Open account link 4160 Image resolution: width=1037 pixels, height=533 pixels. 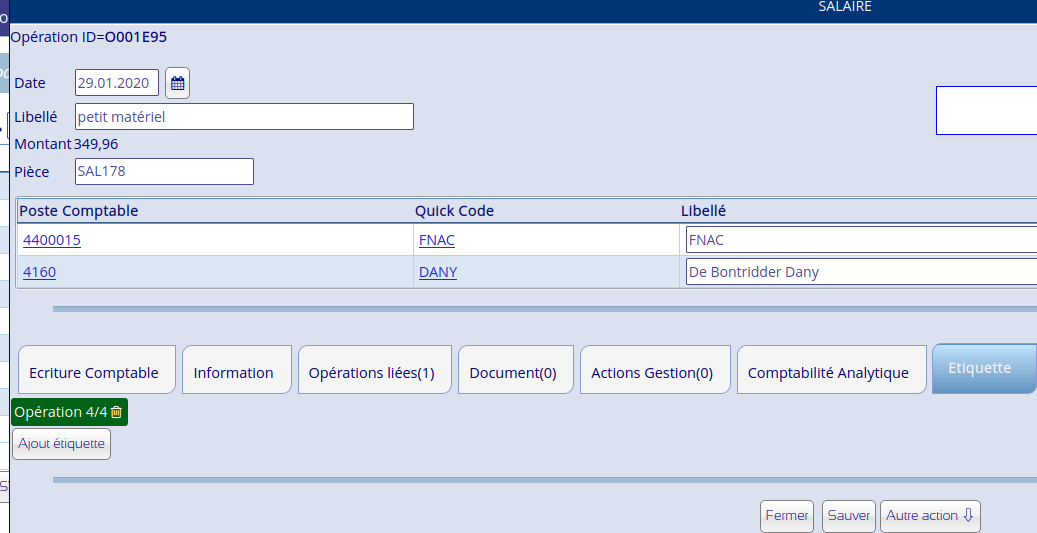click(39, 271)
